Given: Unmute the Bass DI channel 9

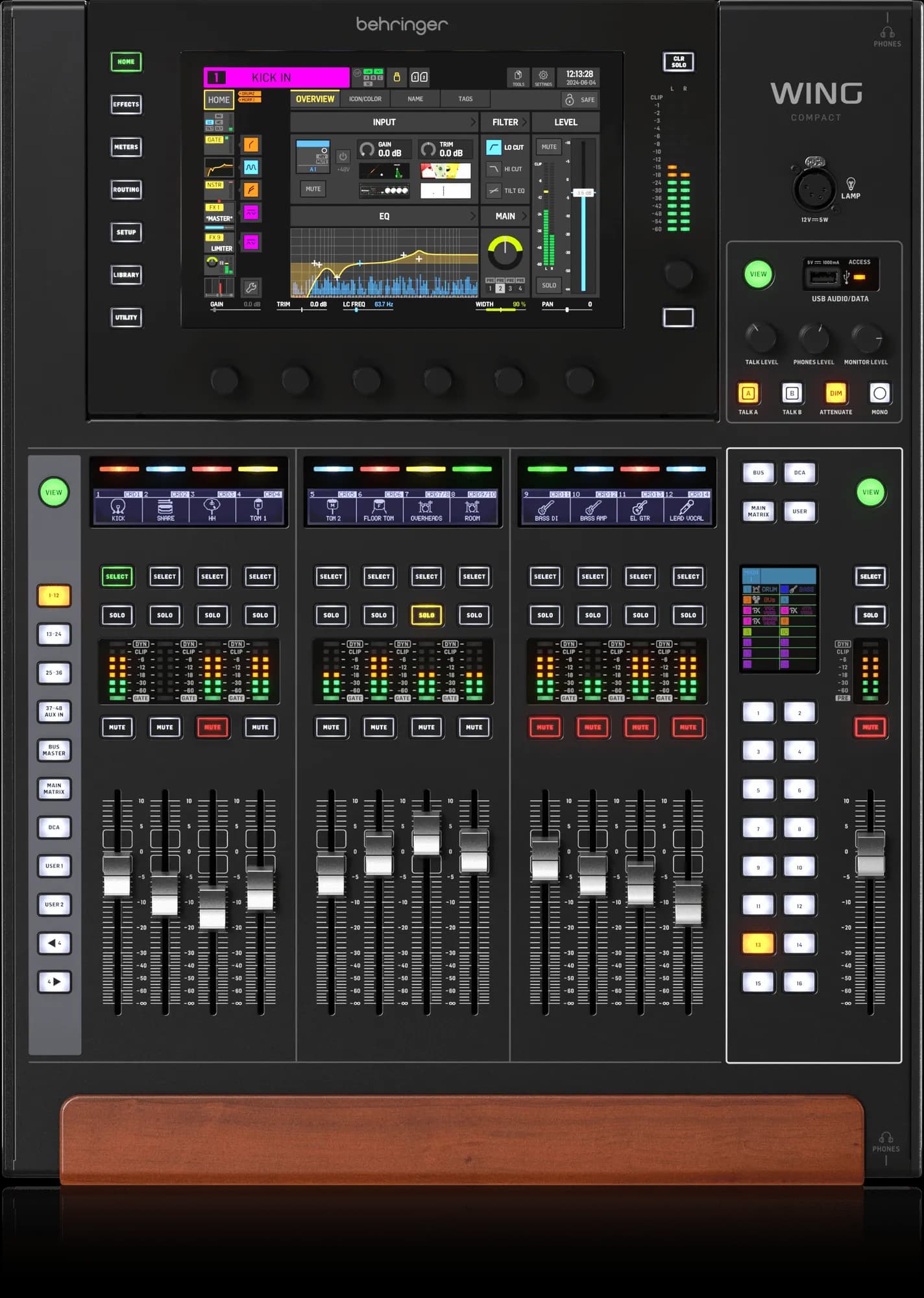Looking at the screenshot, I should 545,728.
